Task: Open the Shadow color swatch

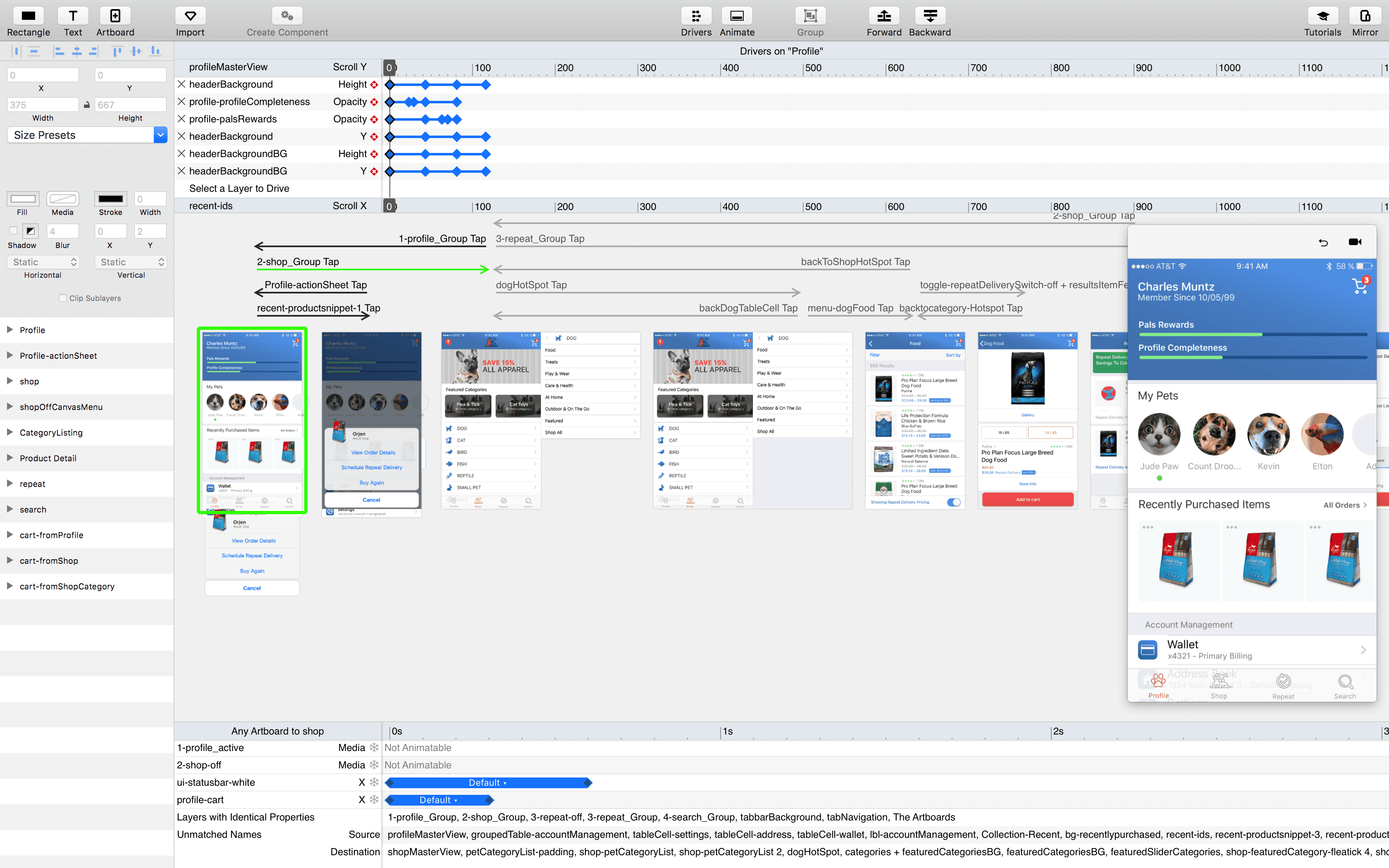Action: (31, 231)
